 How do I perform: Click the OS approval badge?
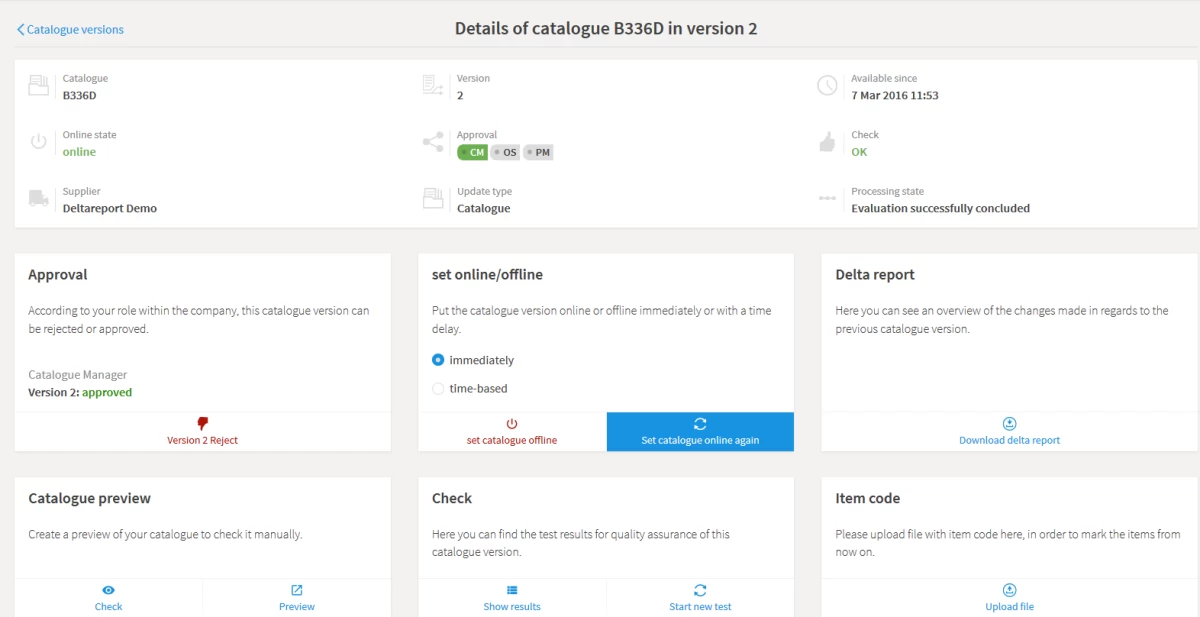click(x=505, y=153)
